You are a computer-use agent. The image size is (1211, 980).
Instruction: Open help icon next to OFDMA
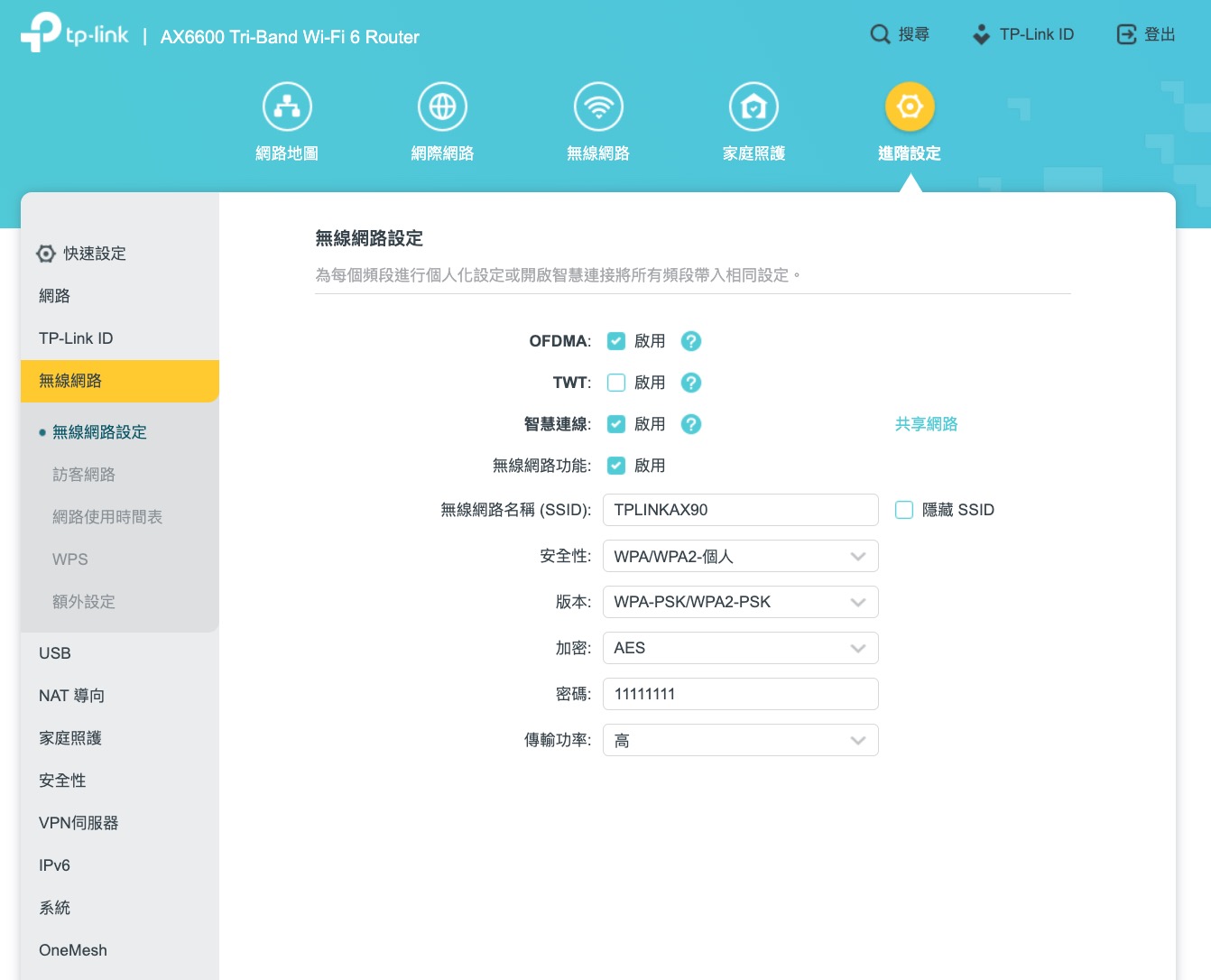pos(691,341)
